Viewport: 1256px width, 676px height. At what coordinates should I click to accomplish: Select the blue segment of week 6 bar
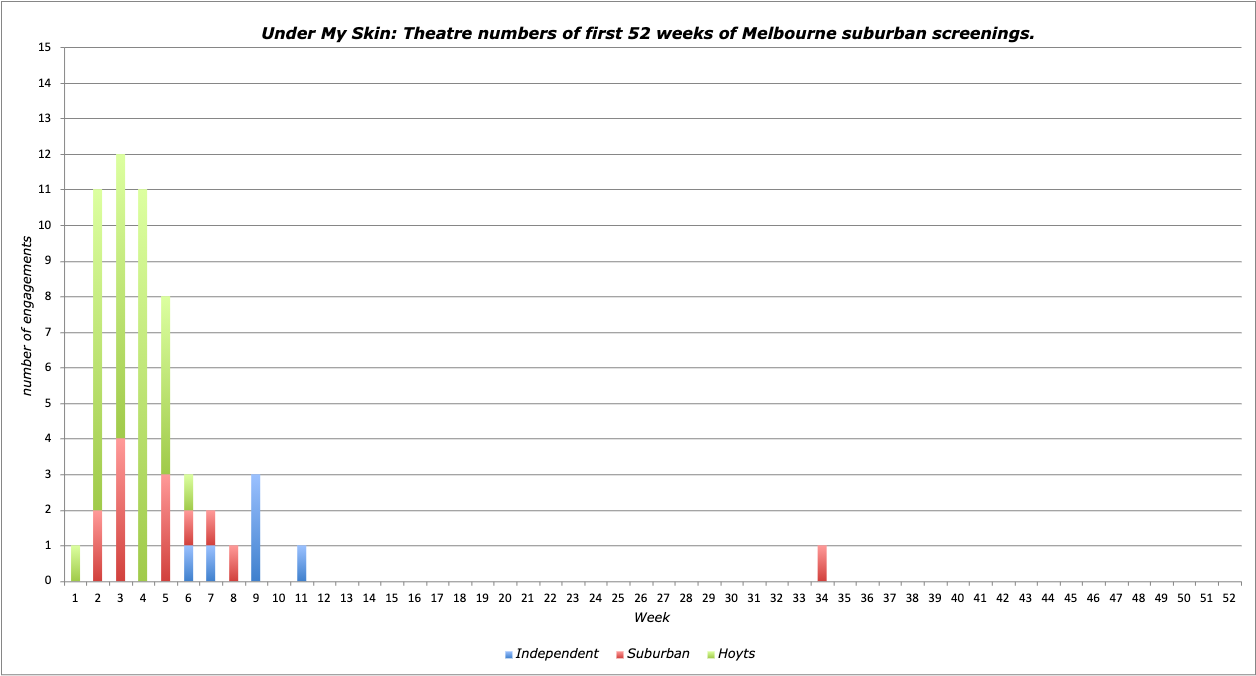(188, 564)
